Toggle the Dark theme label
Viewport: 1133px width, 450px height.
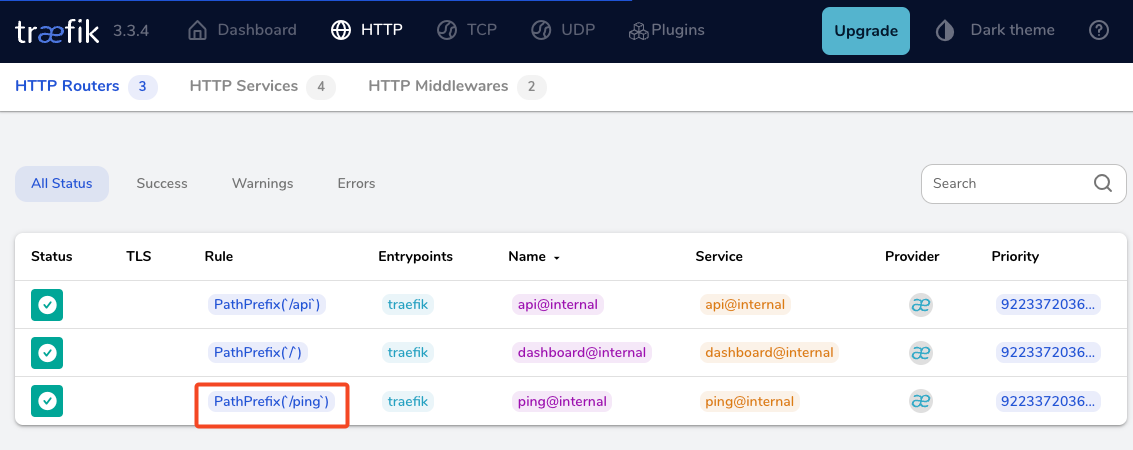pos(1012,30)
